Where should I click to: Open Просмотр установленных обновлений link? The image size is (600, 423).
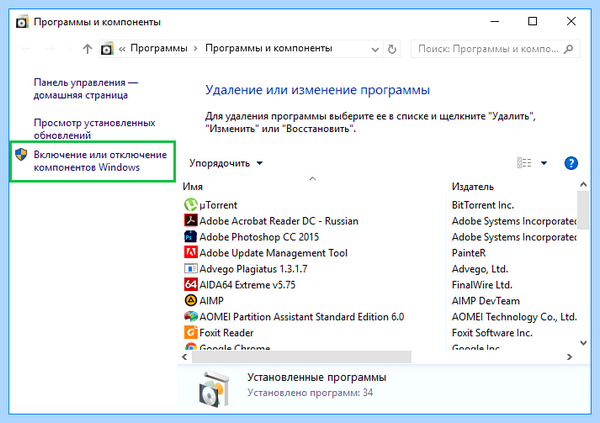94,129
